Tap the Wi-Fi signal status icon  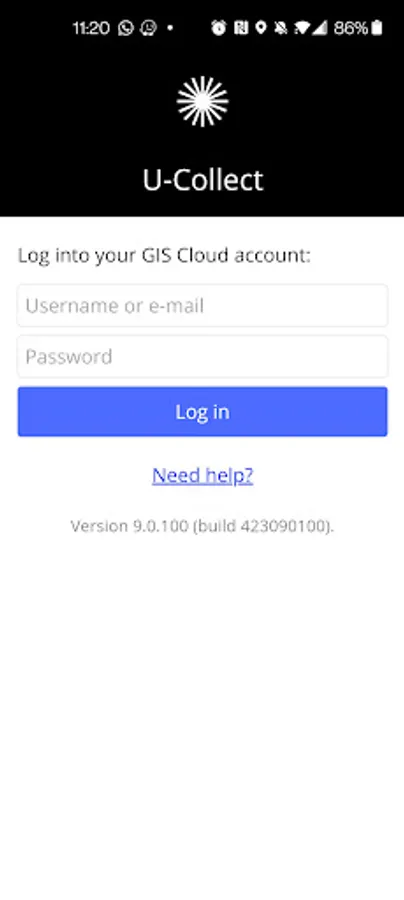click(x=301, y=28)
